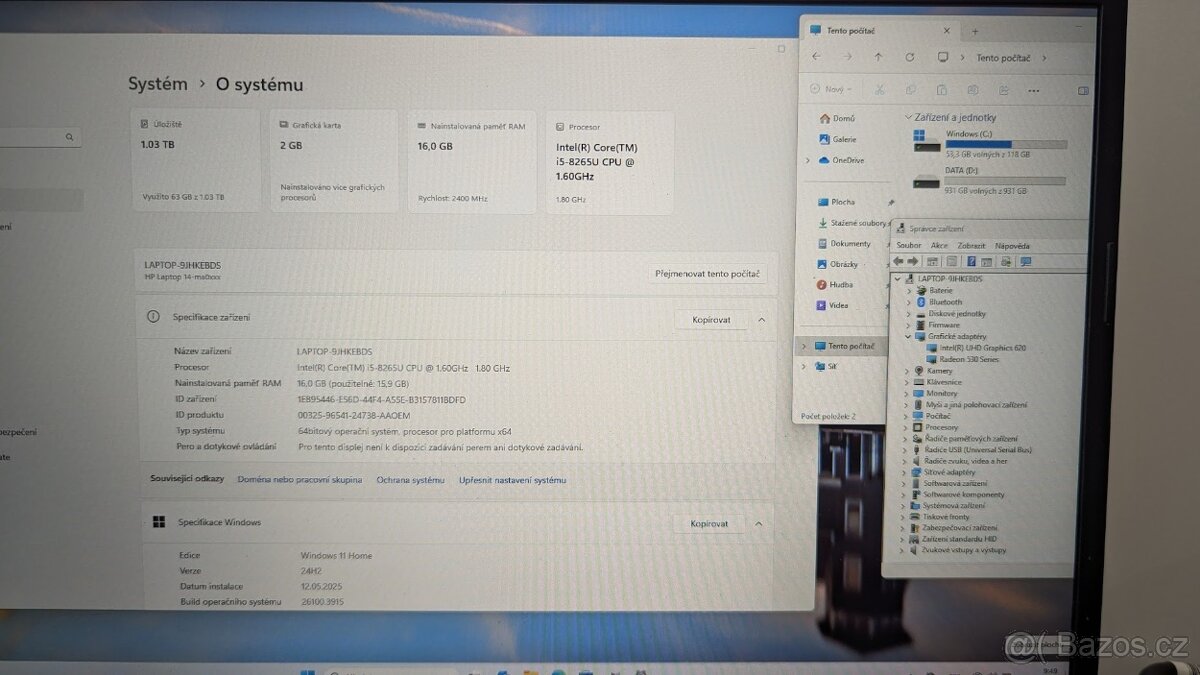Click the Windows (C:) disk usage bar
This screenshot has height=675, width=1200.
point(1007,143)
